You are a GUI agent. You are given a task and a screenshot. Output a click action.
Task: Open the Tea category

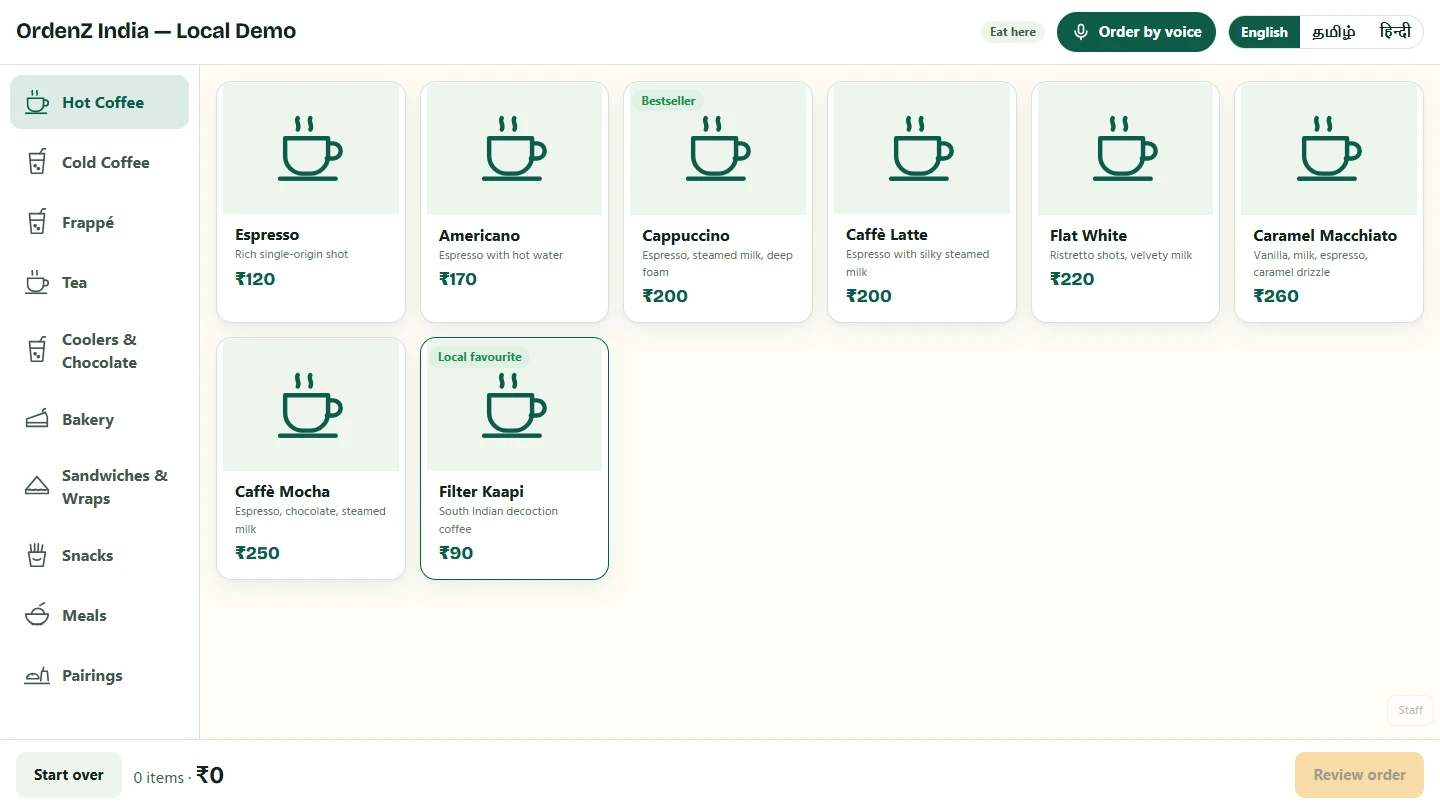tap(99, 282)
